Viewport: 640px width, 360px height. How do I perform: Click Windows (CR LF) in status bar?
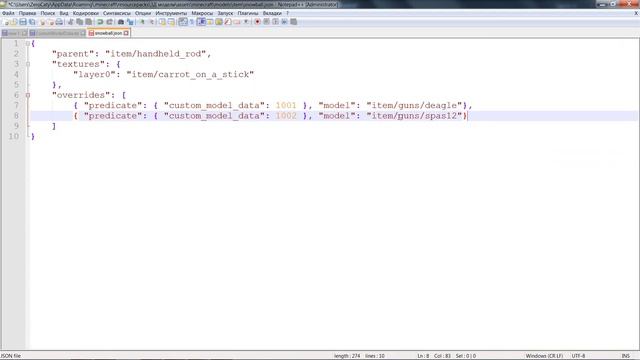(x=544, y=356)
